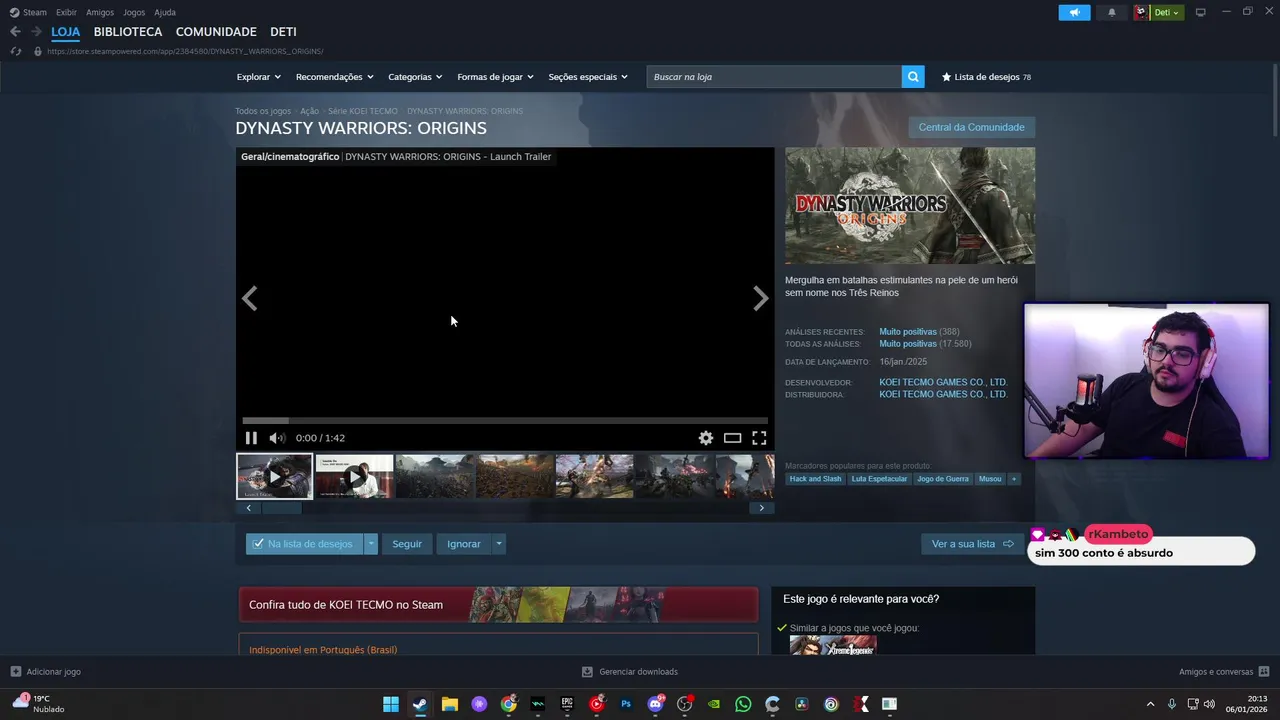Open Central da Comunidade

coord(971,127)
